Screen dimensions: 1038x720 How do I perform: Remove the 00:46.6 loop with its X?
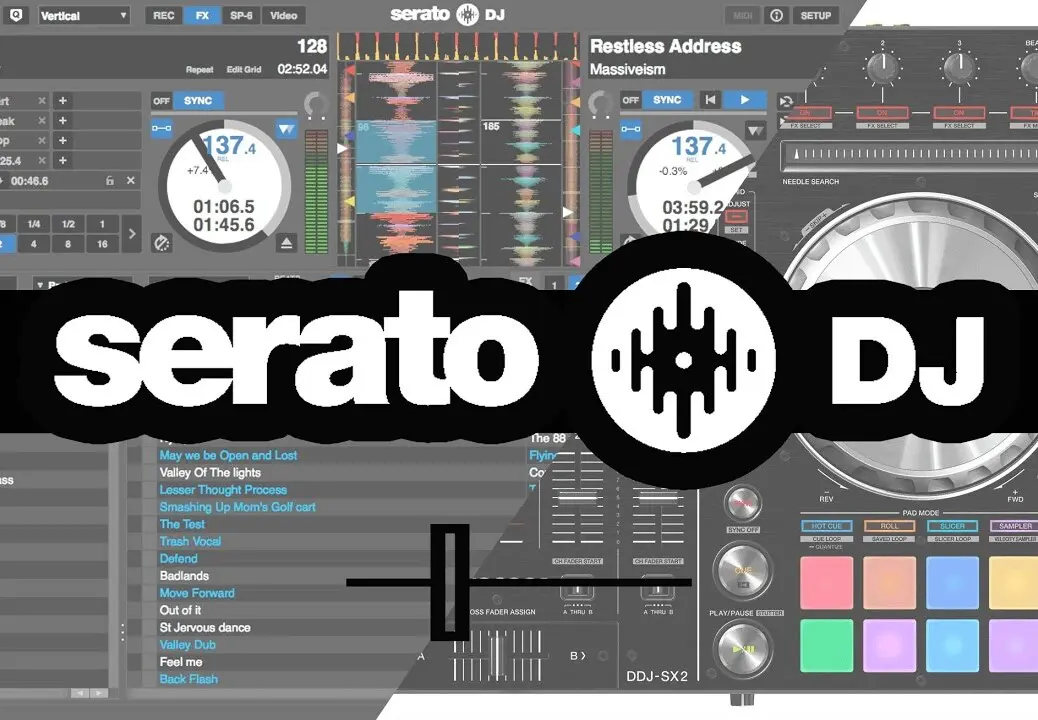130,181
